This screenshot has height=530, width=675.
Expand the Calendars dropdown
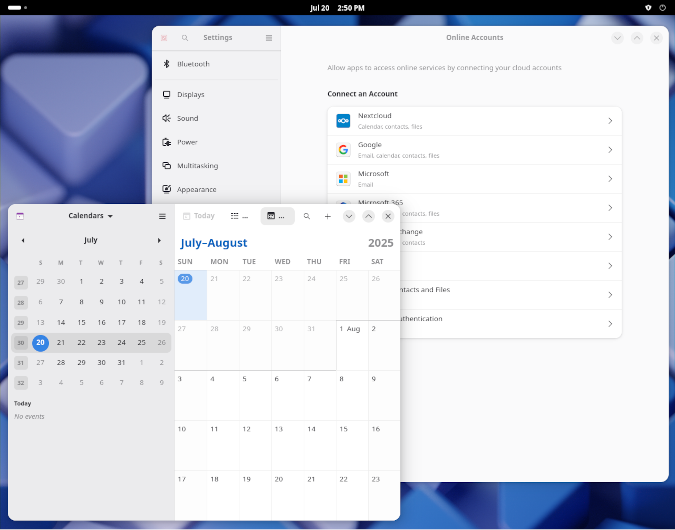(91, 216)
